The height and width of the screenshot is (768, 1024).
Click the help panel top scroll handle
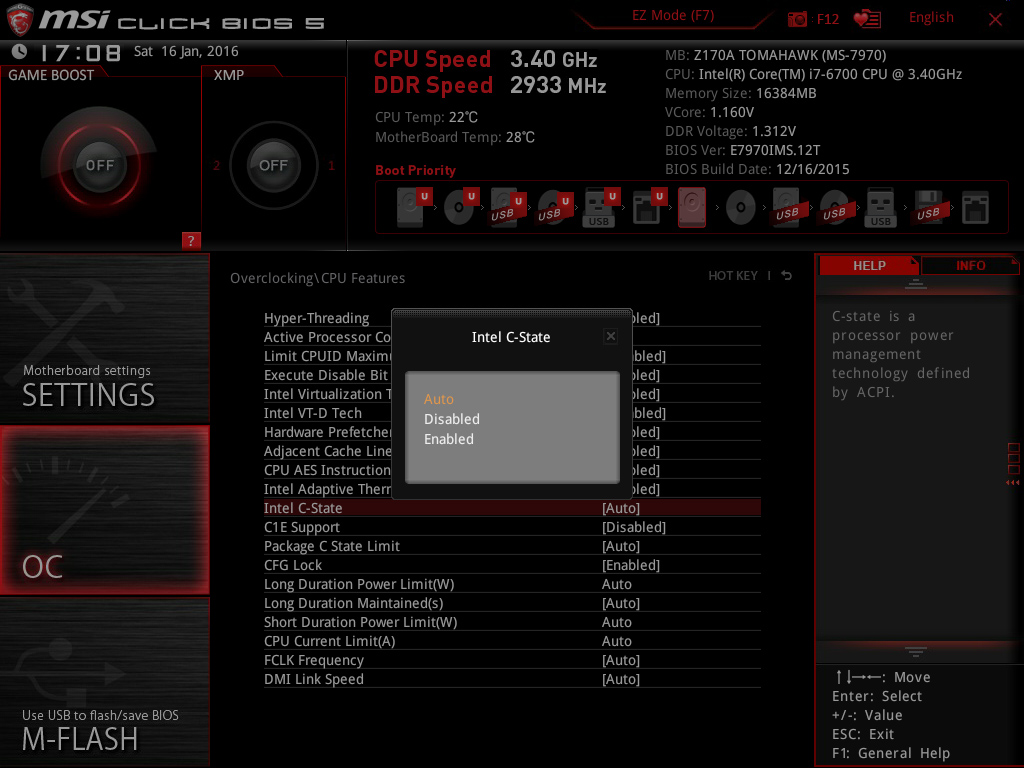point(916,283)
